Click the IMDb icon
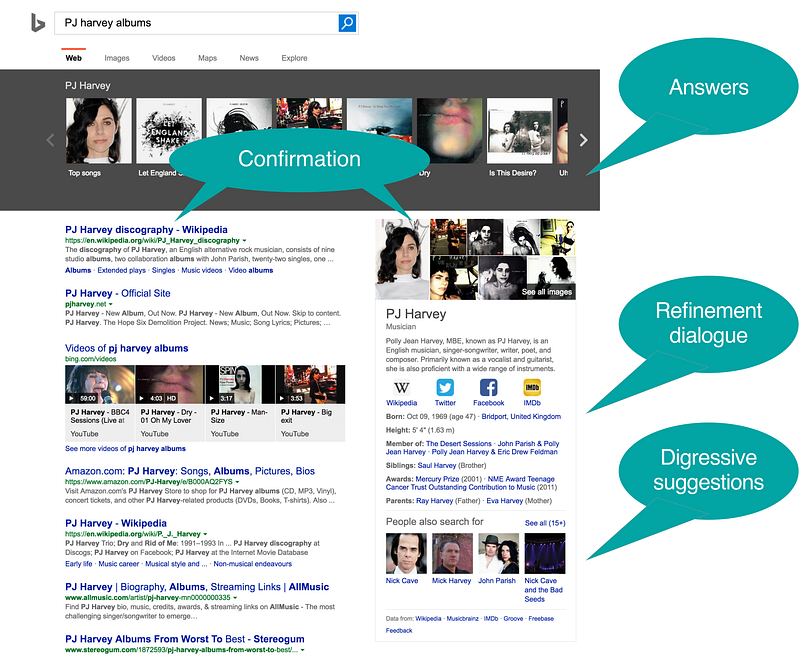The image size is (800, 671). tap(532, 388)
